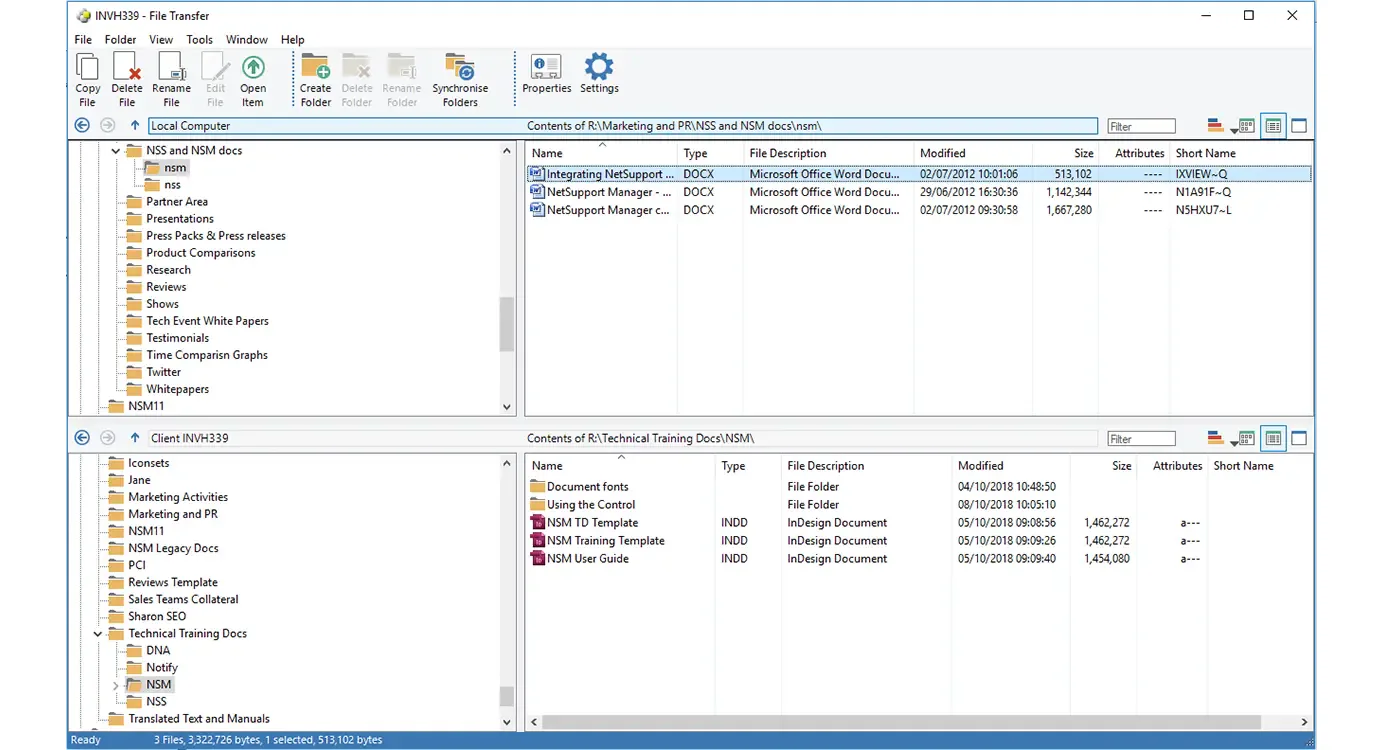Screen dimensions: 1383x750
Task: Select the Tech Event White Papers folder
Action: (207, 321)
